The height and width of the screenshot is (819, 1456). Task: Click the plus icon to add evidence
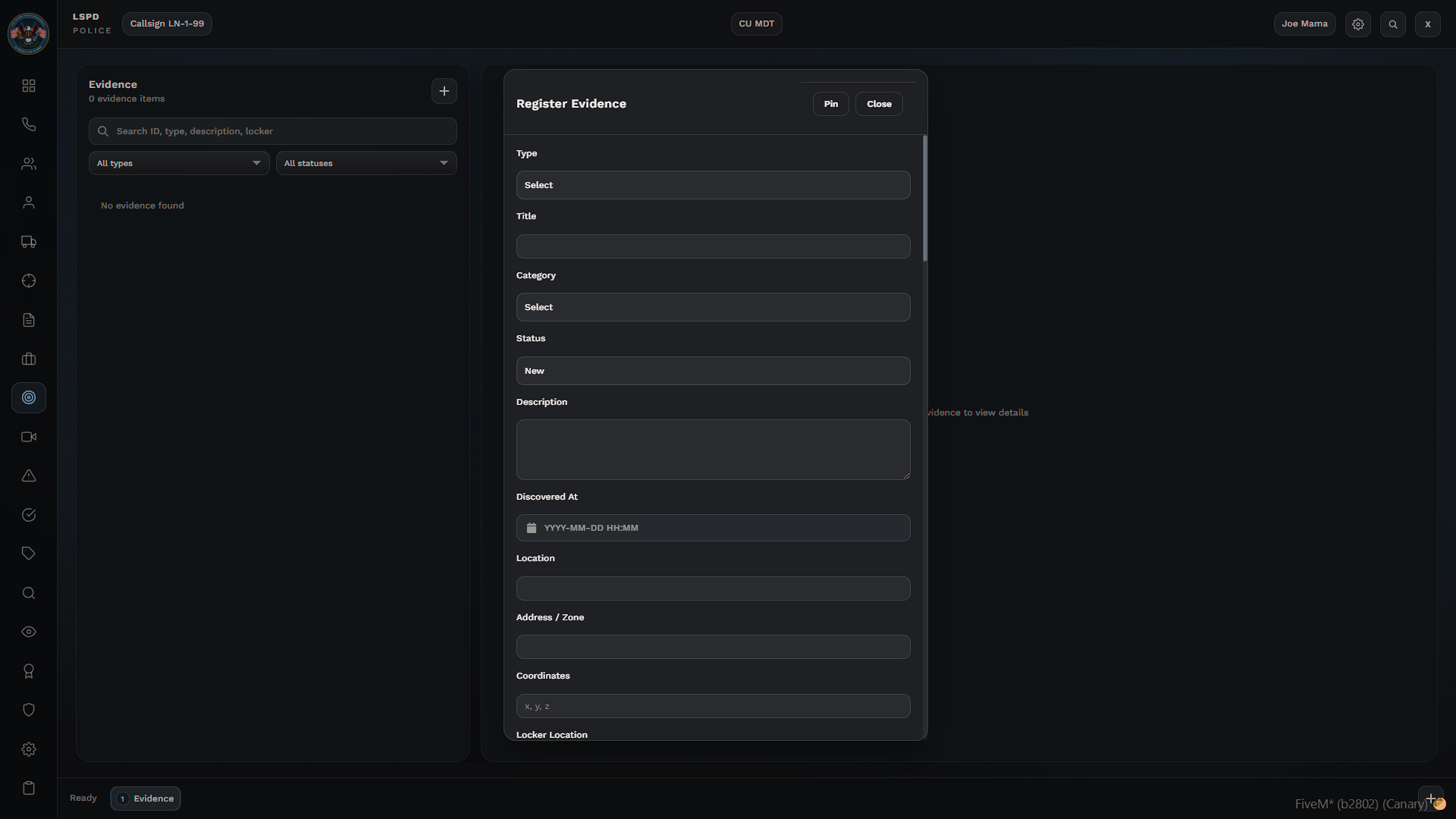pos(444,91)
